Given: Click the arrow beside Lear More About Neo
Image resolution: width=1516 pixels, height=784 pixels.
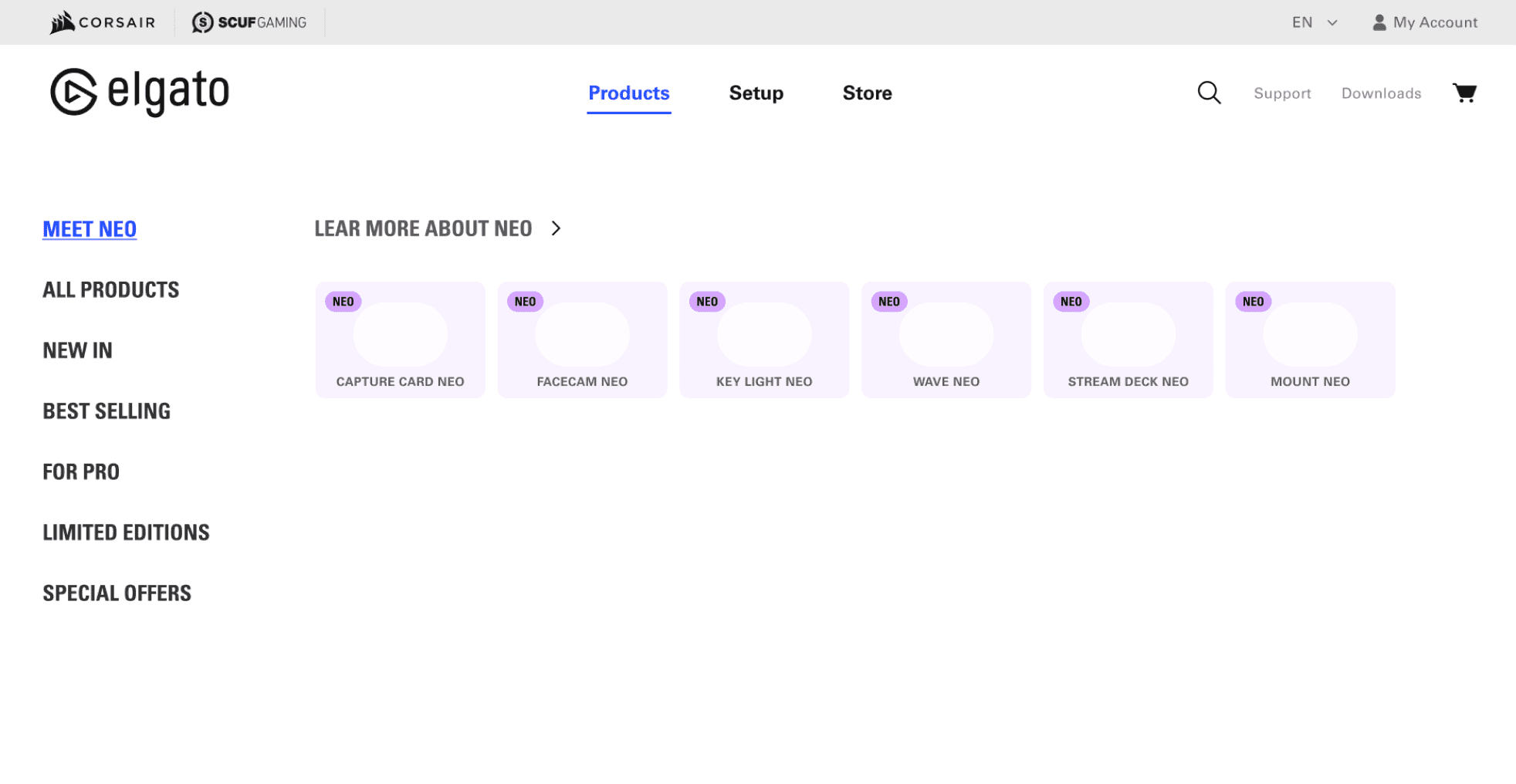Looking at the screenshot, I should (556, 228).
